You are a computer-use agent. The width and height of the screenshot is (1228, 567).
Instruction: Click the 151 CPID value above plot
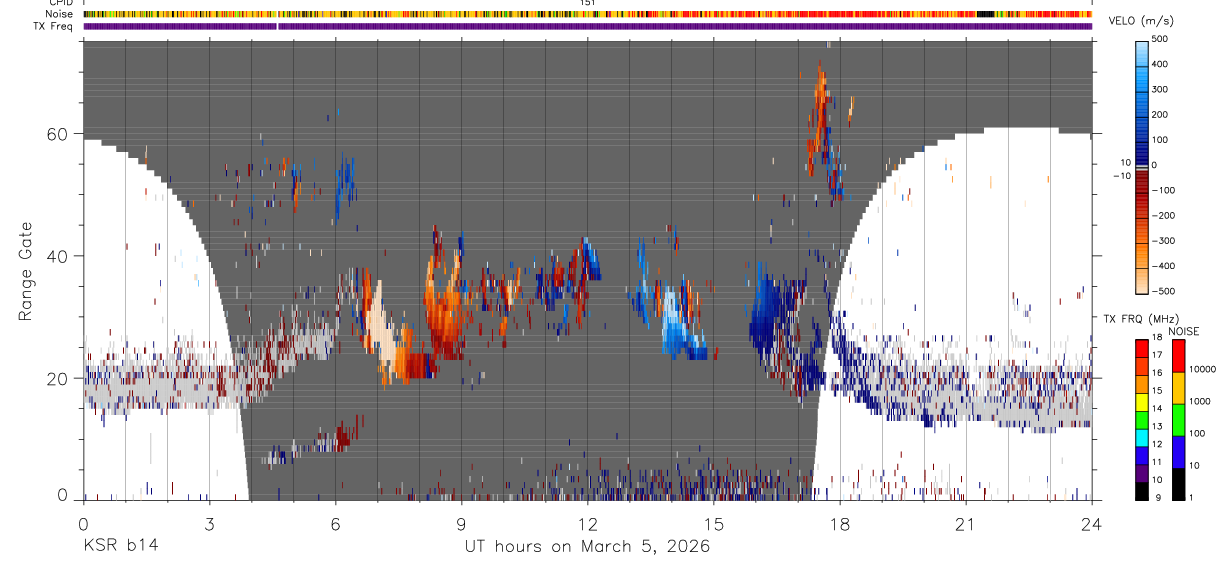click(588, 3)
